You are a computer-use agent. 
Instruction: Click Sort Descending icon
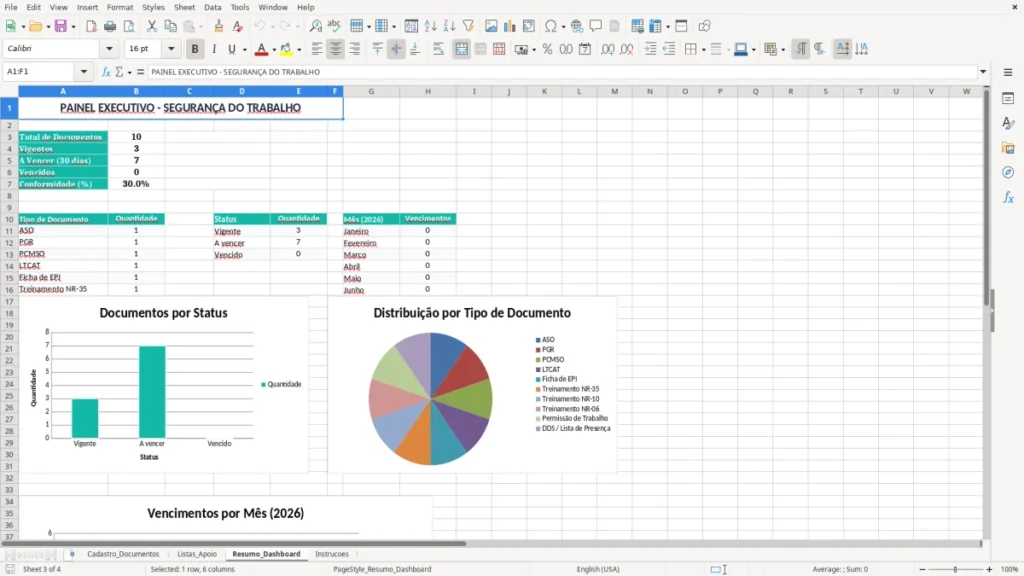(449, 26)
